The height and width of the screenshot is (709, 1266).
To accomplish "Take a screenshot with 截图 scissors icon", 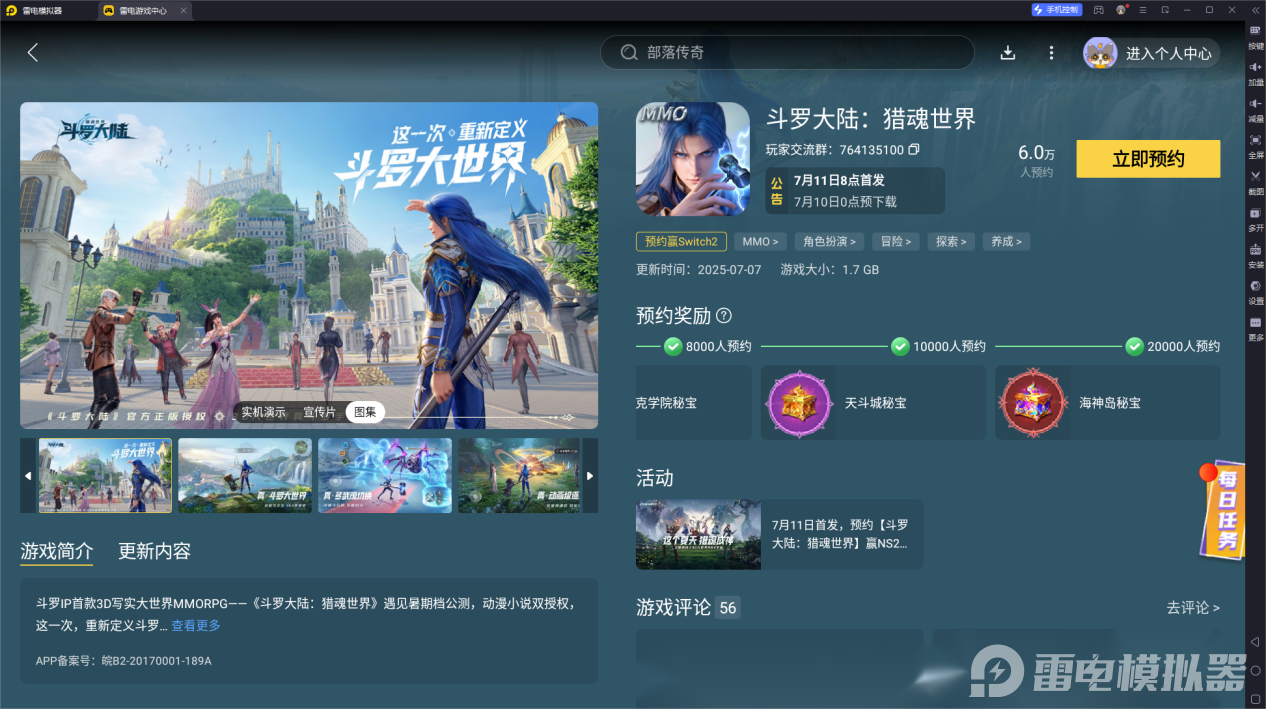I will pyautogui.click(x=1256, y=182).
